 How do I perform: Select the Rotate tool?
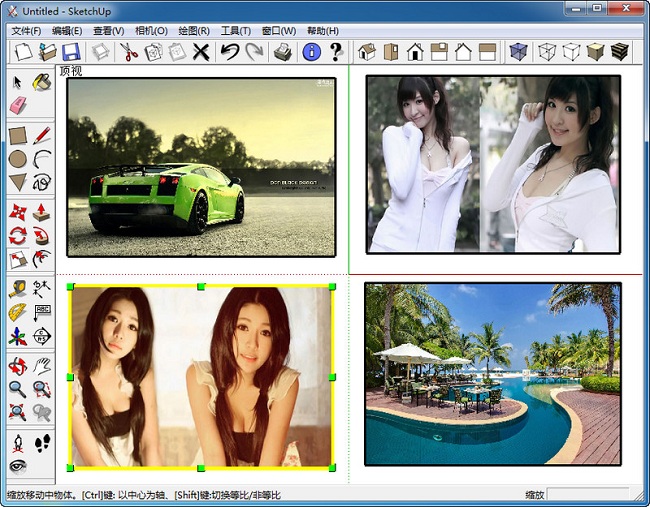[x=17, y=236]
